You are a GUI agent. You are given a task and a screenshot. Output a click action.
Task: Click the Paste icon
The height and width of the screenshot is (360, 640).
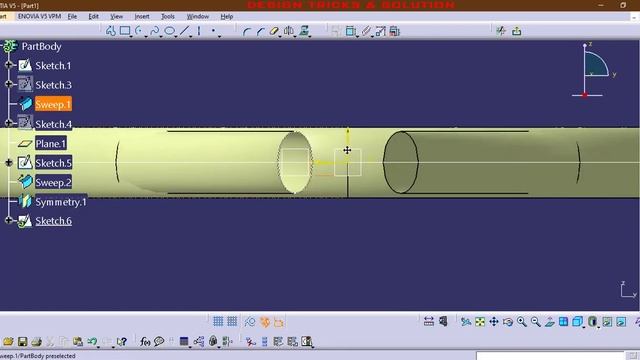(78, 341)
